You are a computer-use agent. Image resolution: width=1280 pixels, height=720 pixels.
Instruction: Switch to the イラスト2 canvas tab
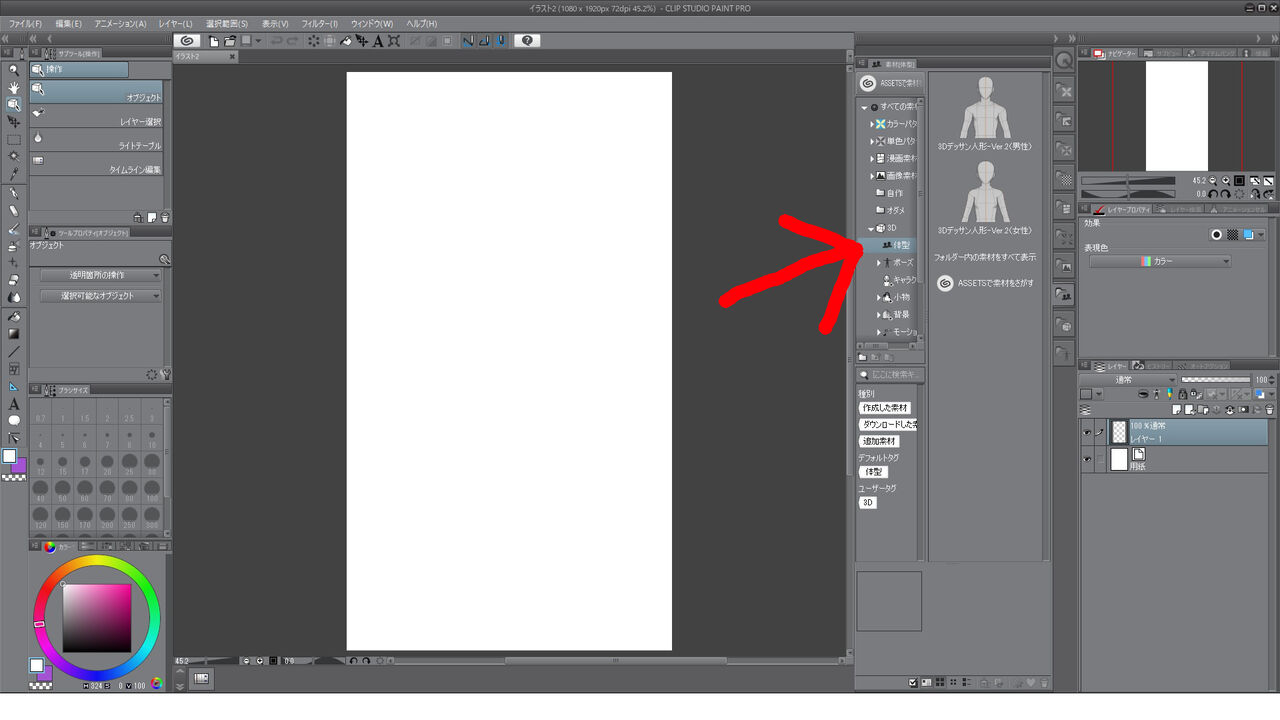pyautogui.click(x=205, y=57)
